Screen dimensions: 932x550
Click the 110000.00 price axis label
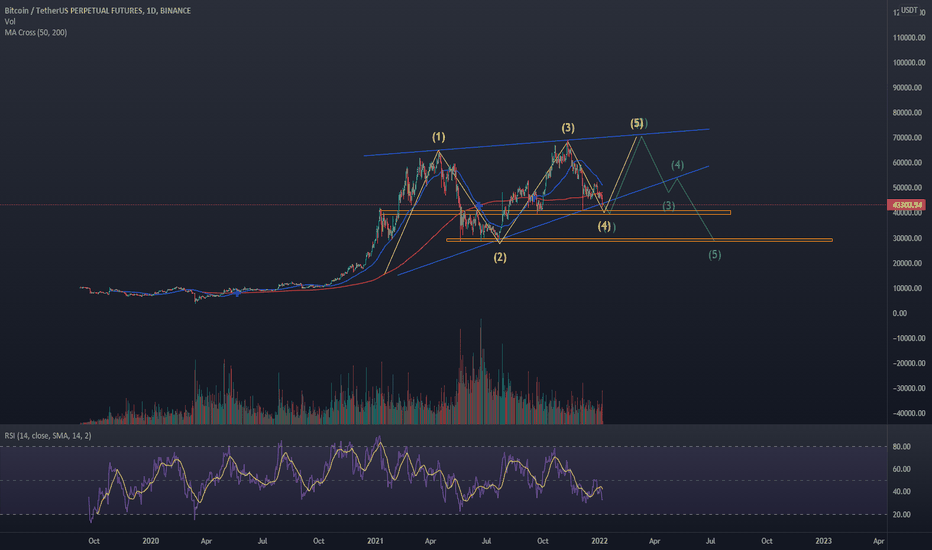(x=909, y=37)
